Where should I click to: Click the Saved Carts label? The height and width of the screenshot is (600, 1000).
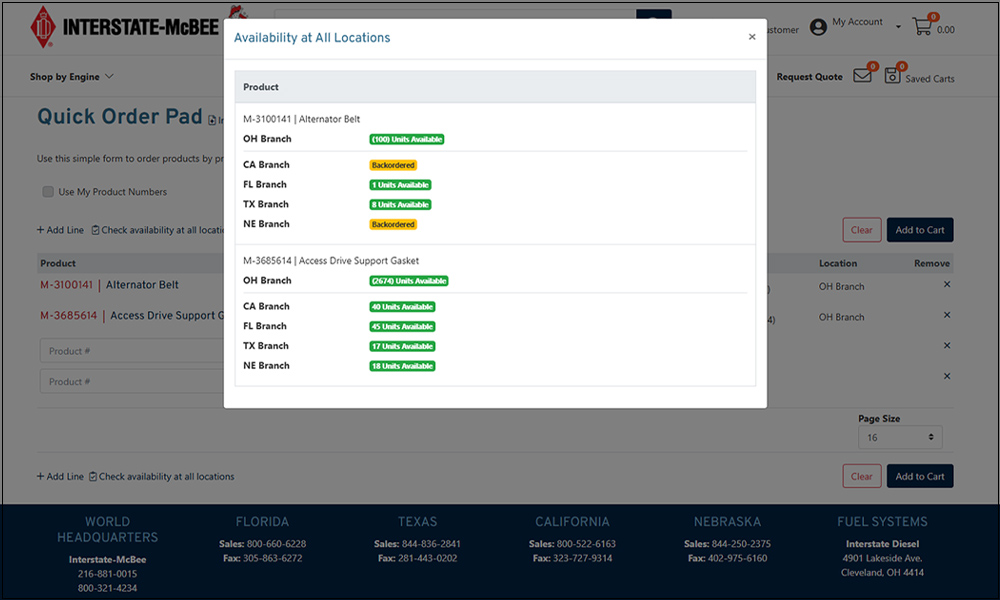point(930,79)
